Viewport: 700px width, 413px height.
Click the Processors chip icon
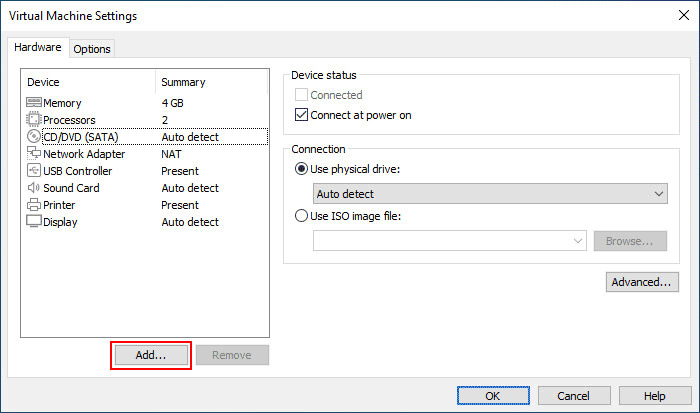[33, 120]
